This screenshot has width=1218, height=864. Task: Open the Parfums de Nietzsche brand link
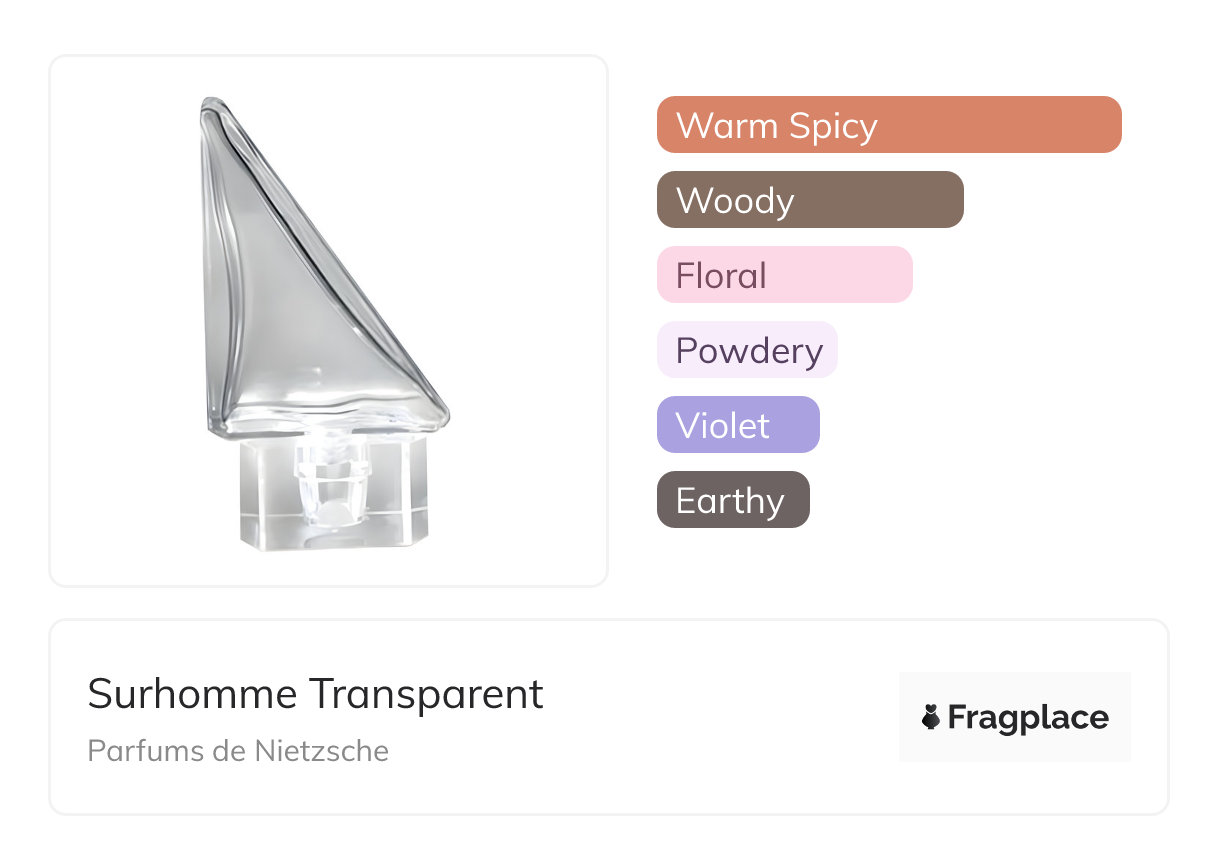[x=238, y=750]
